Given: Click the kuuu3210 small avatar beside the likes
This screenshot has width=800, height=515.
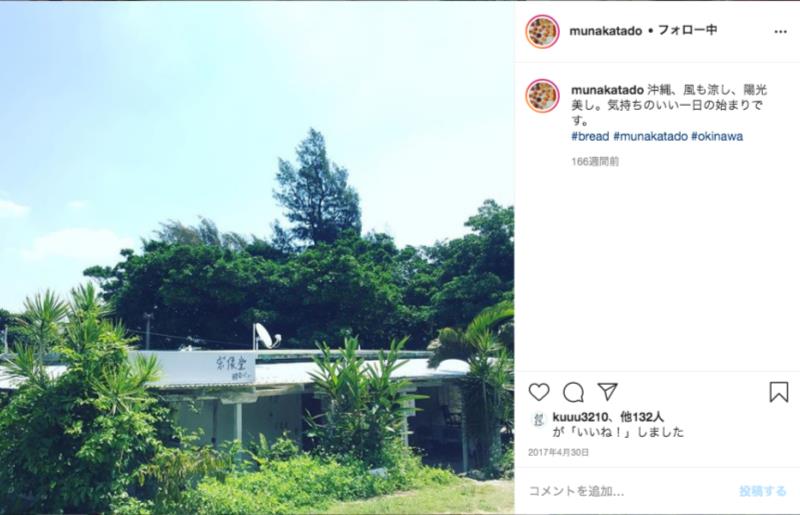Looking at the screenshot, I should click(x=538, y=419).
